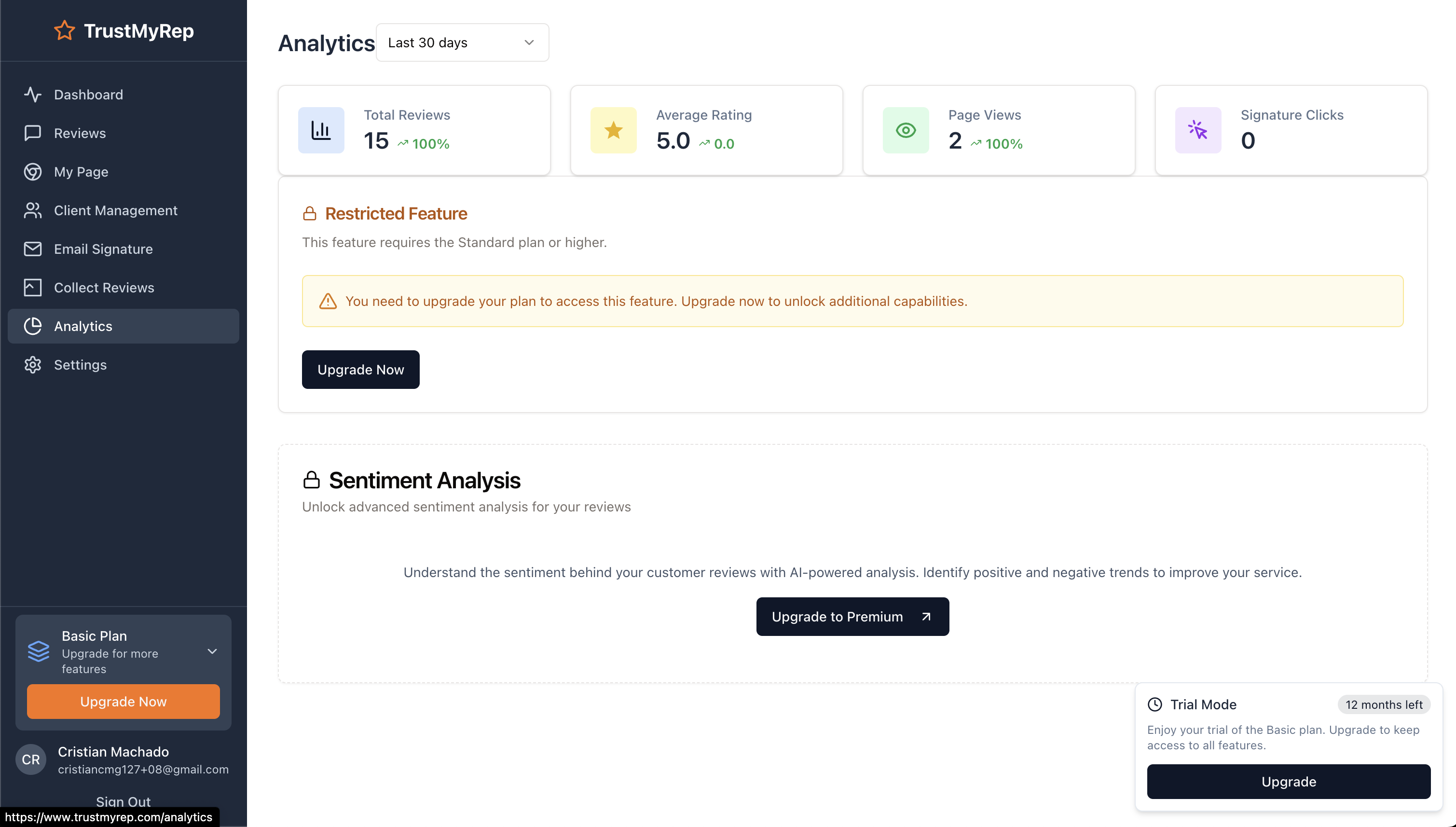Open Email Signature in sidebar
This screenshot has width=1456, height=827.
(103, 249)
